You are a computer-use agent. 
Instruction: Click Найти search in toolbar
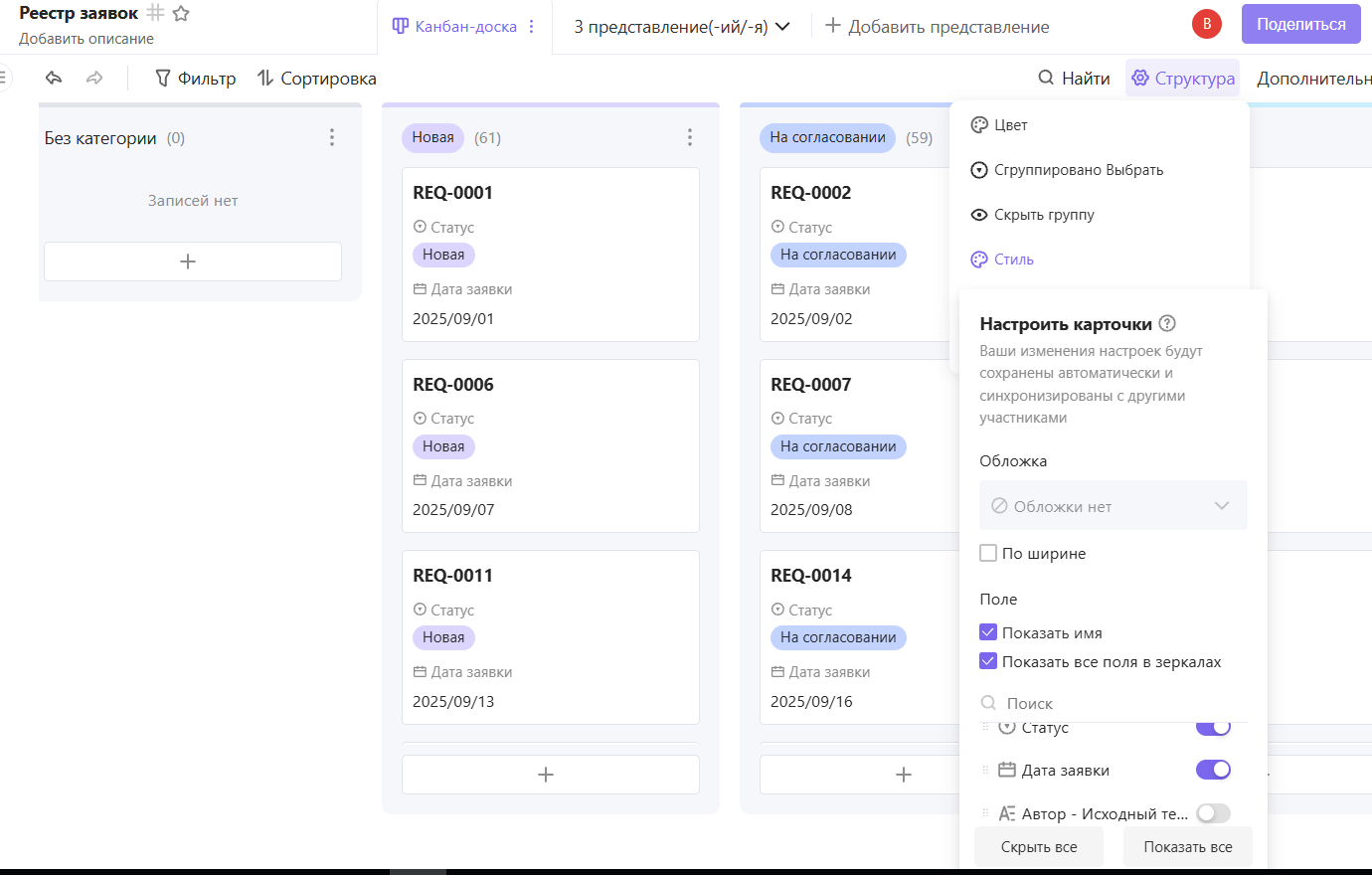(x=1074, y=78)
